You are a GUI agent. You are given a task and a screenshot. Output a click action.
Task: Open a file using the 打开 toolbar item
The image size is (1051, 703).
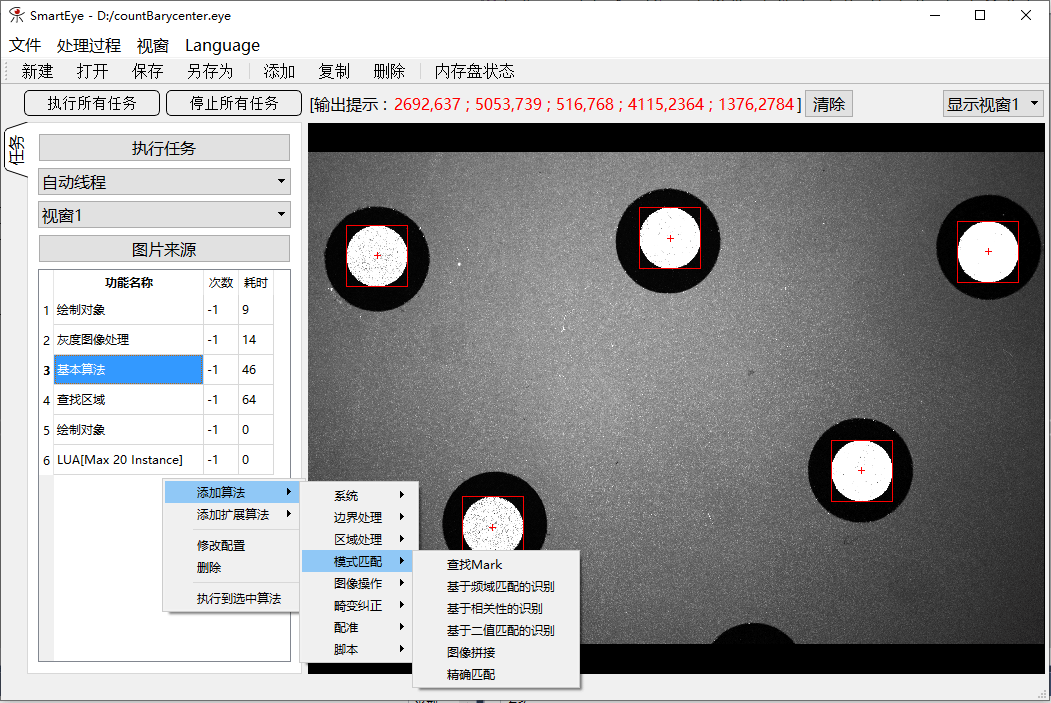pos(92,71)
